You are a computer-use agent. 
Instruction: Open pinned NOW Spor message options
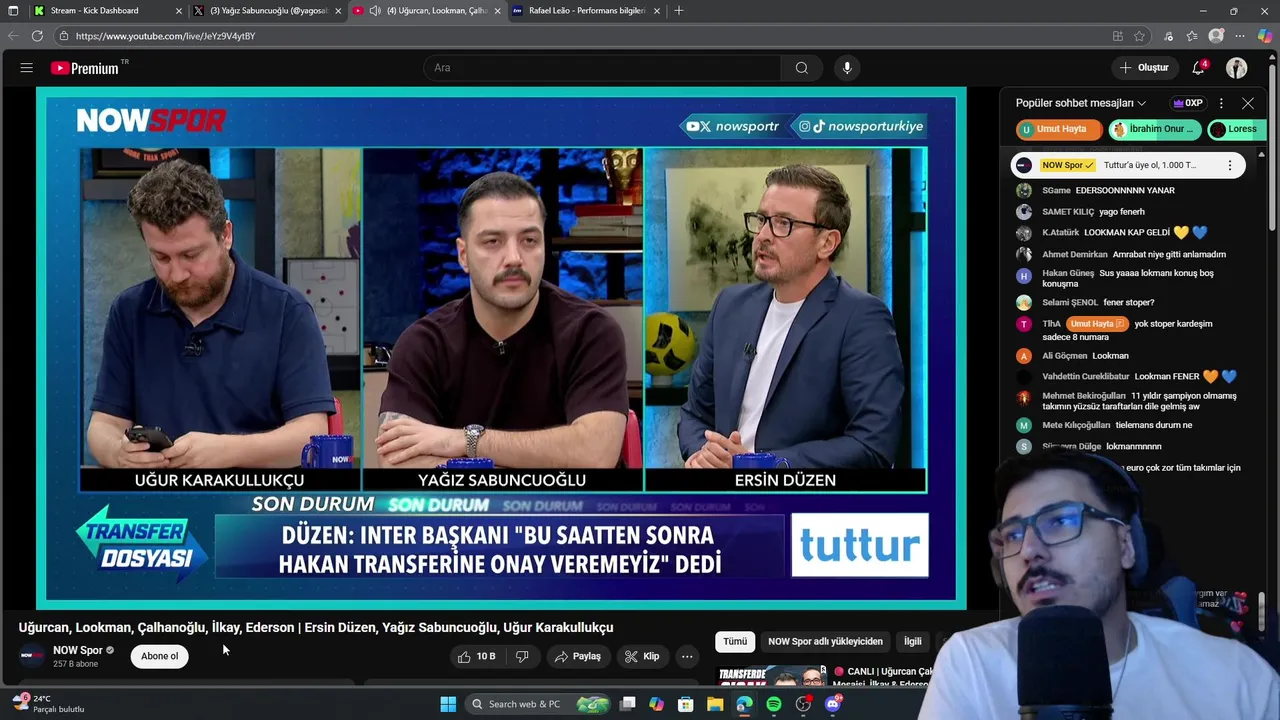click(1230, 165)
